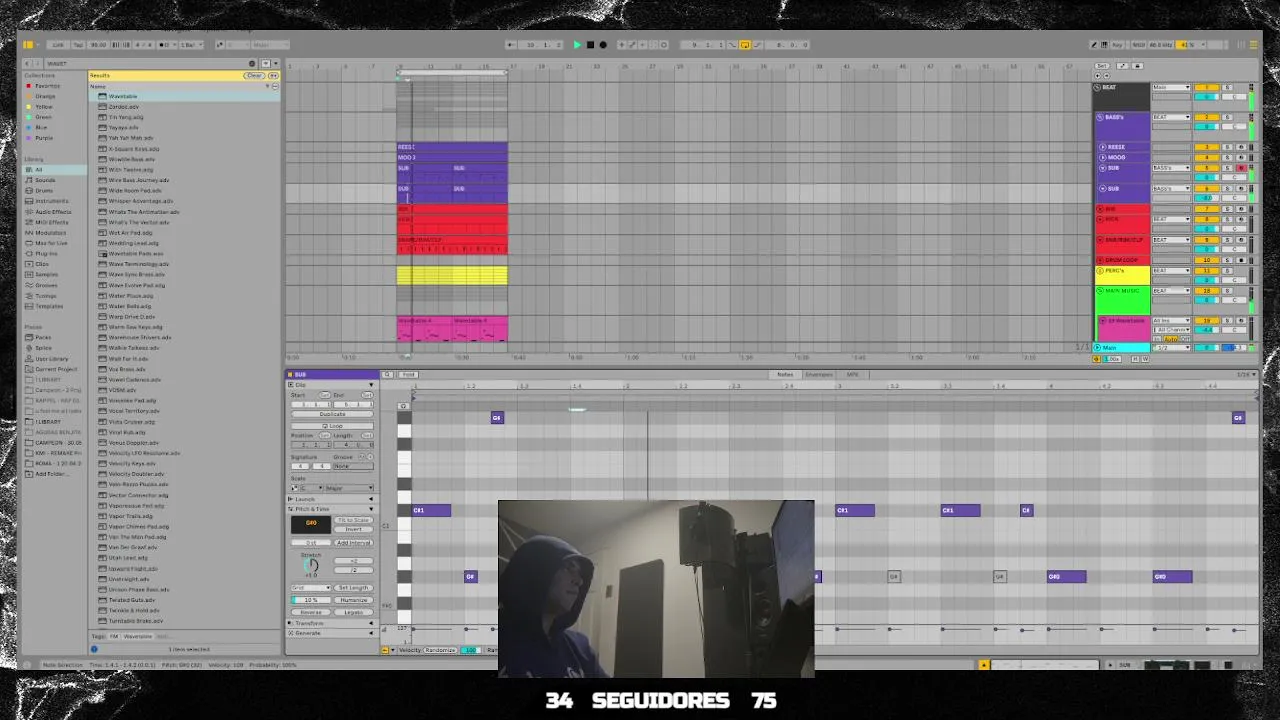1280x720 pixels.
Task: Open the Wavetable track All Ins input dropdown
Action: [x=1171, y=321]
